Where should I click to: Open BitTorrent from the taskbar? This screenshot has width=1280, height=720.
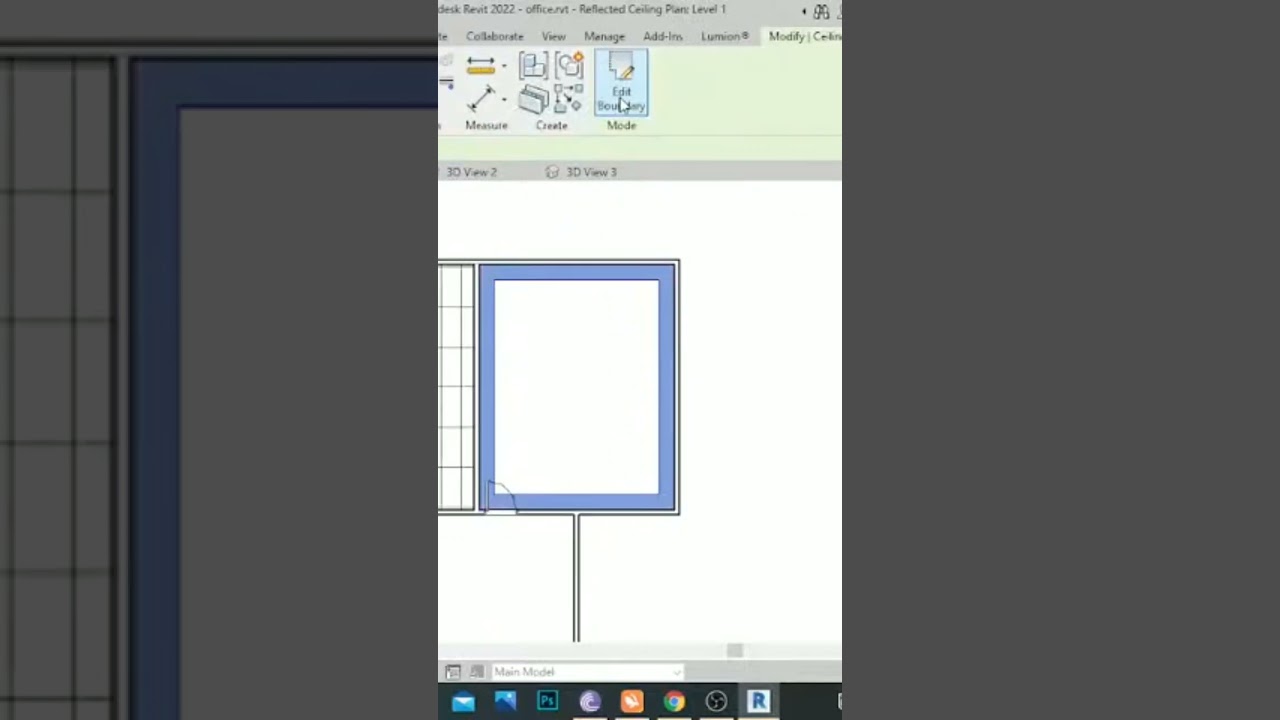point(589,702)
